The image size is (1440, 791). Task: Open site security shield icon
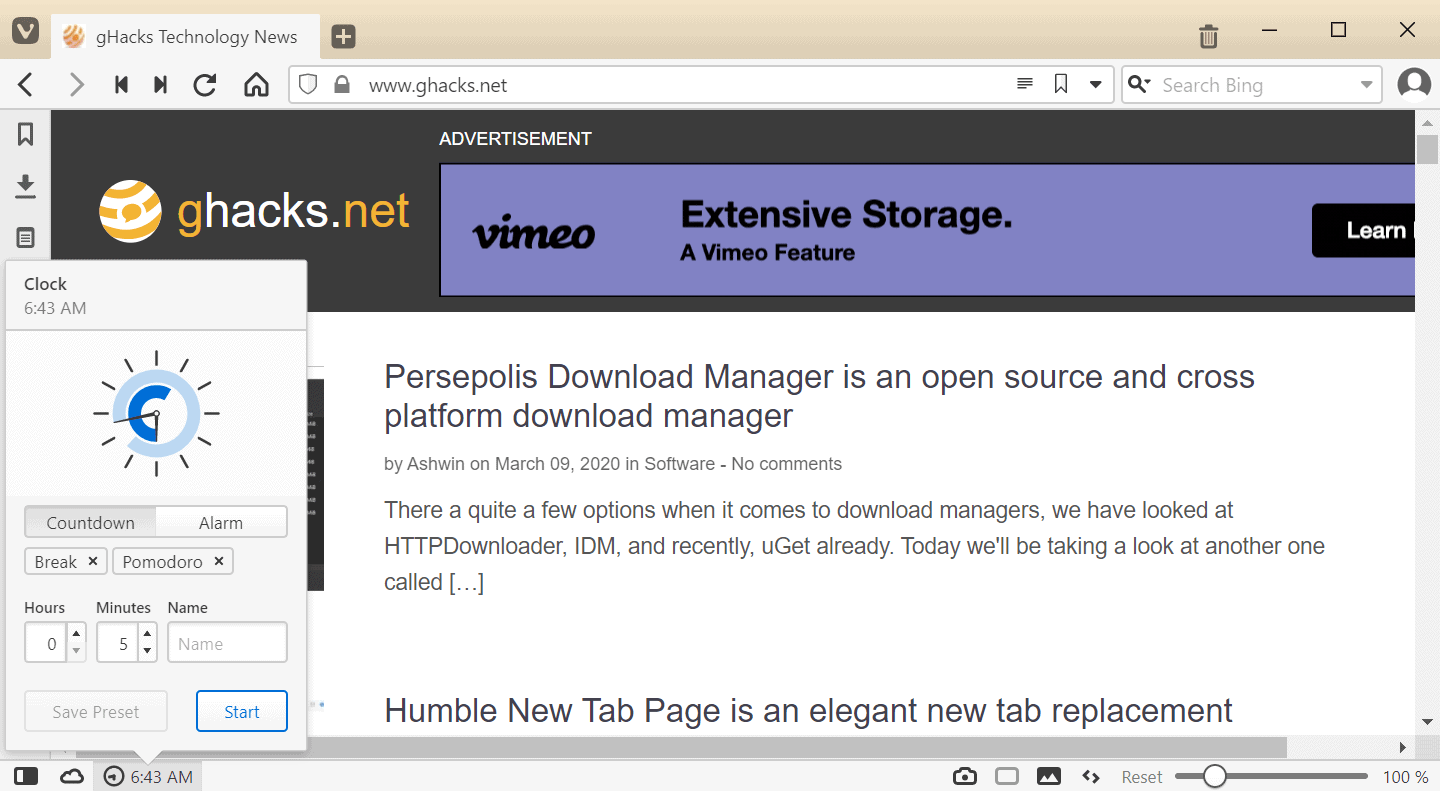(308, 85)
